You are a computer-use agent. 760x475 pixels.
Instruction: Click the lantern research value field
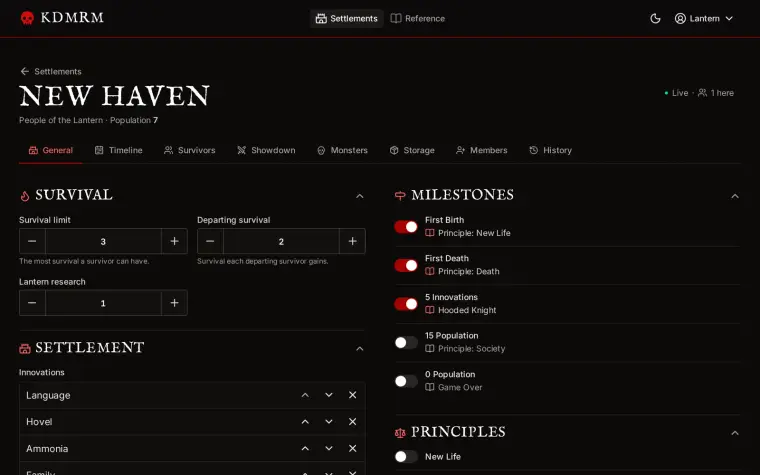click(103, 303)
